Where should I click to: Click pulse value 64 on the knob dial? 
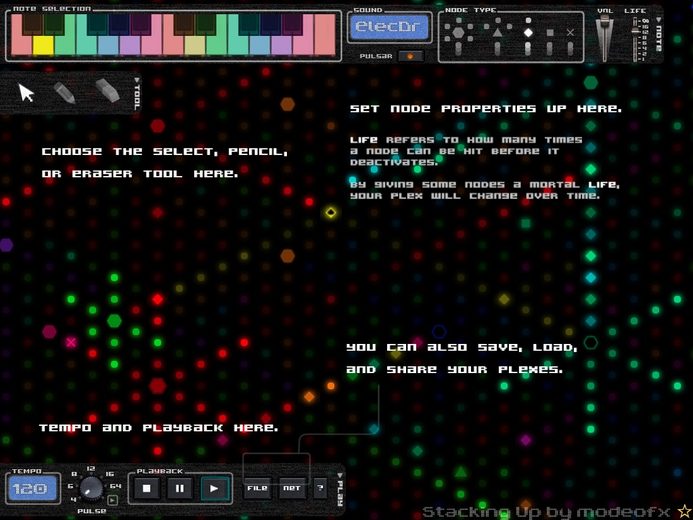coord(115,486)
